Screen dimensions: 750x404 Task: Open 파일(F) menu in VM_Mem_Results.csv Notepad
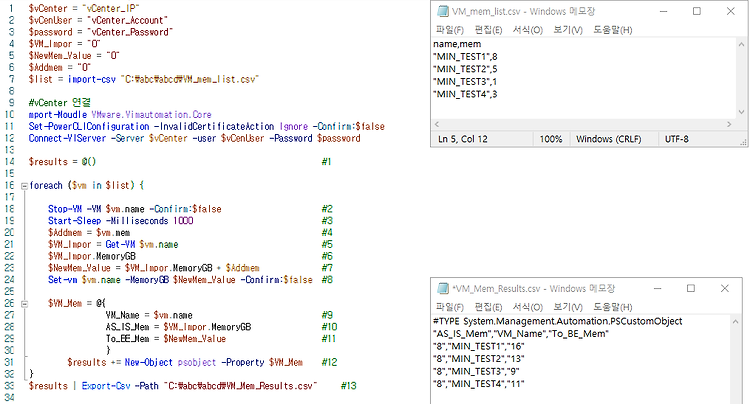(x=450, y=306)
